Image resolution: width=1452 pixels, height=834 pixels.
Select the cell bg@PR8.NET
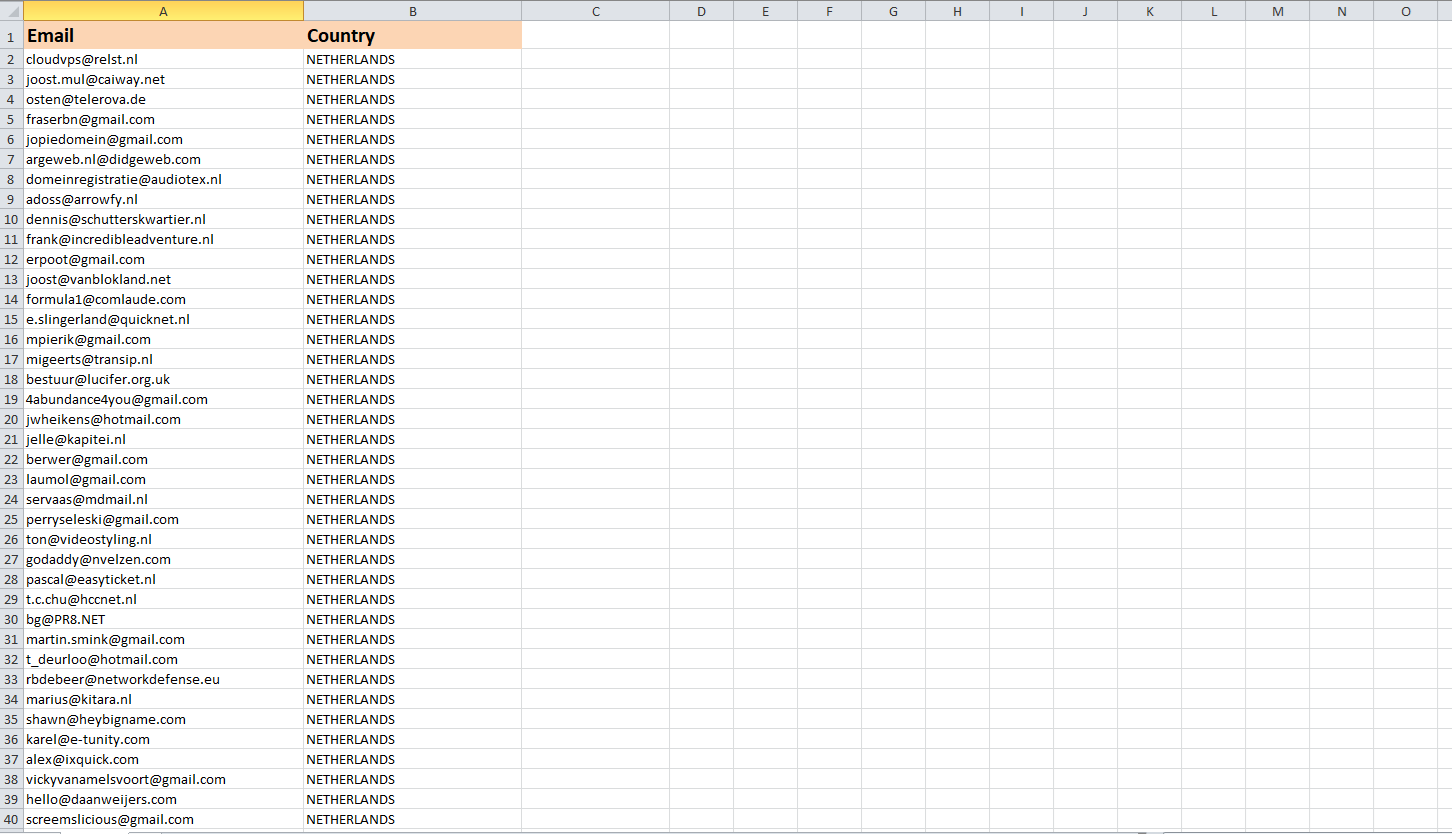tap(163, 619)
